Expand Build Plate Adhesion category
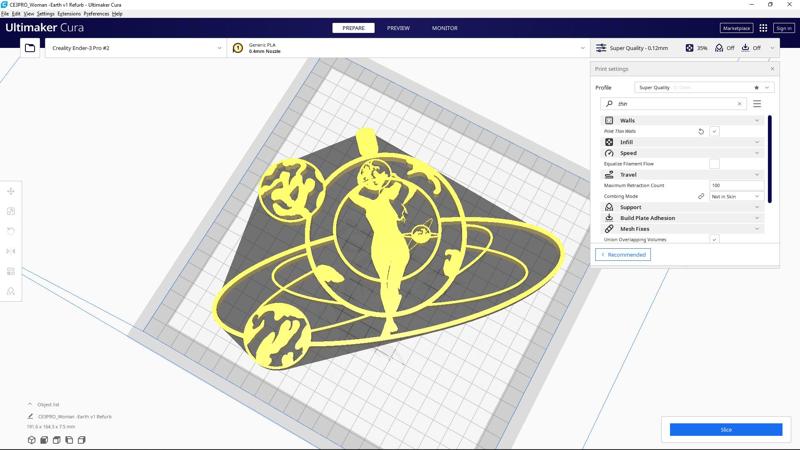Screen dimensions: 800x450 point(682,218)
